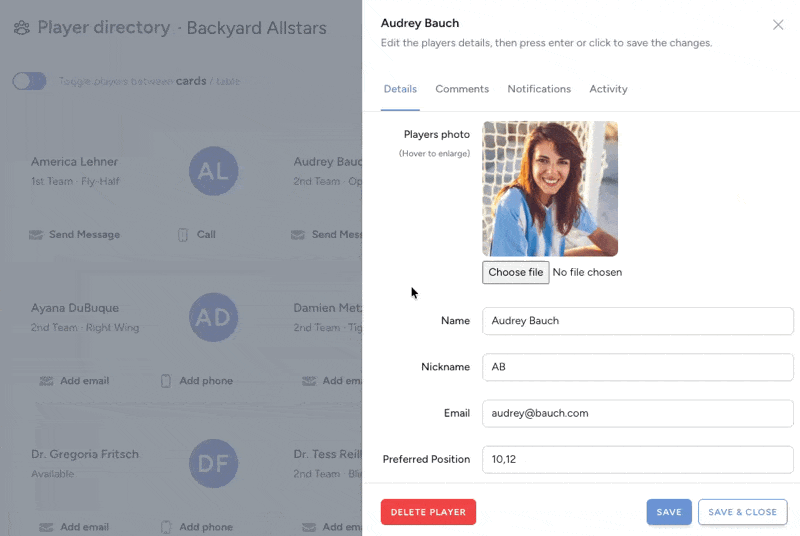The width and height of the screenshot is (800, 536).
Task: Toggle players between cards and table
Action: (30, 81)
